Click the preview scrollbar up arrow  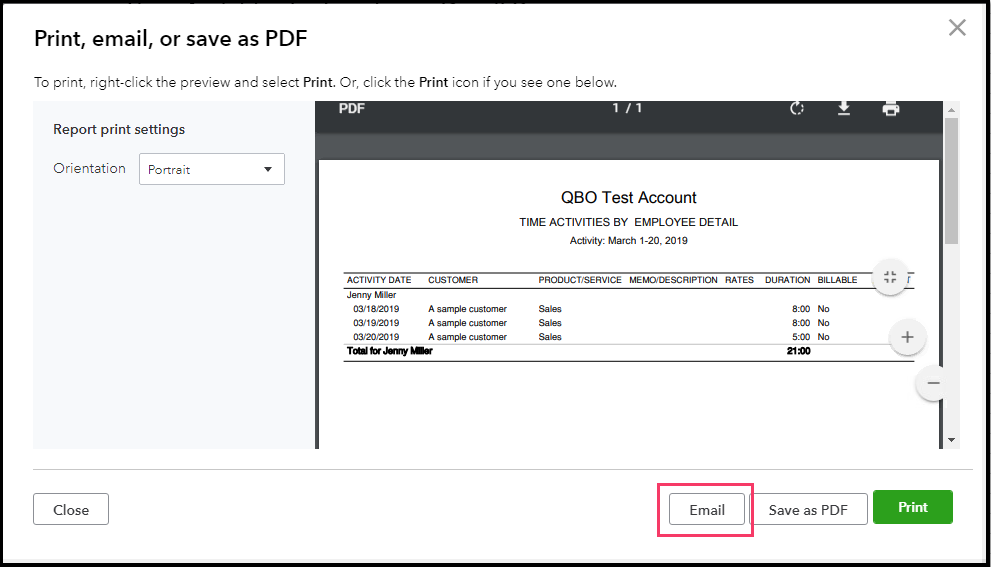[951, 110]
